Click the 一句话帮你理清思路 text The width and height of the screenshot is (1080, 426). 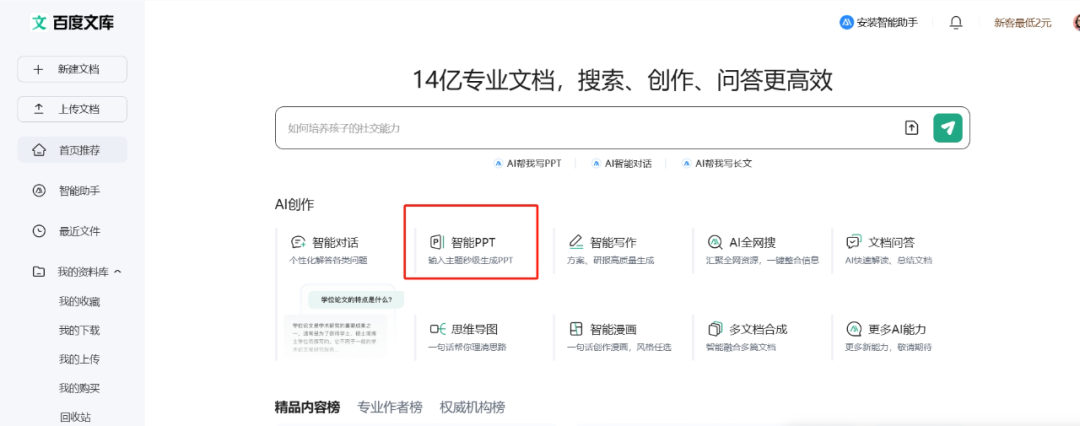tap(467, 347)
